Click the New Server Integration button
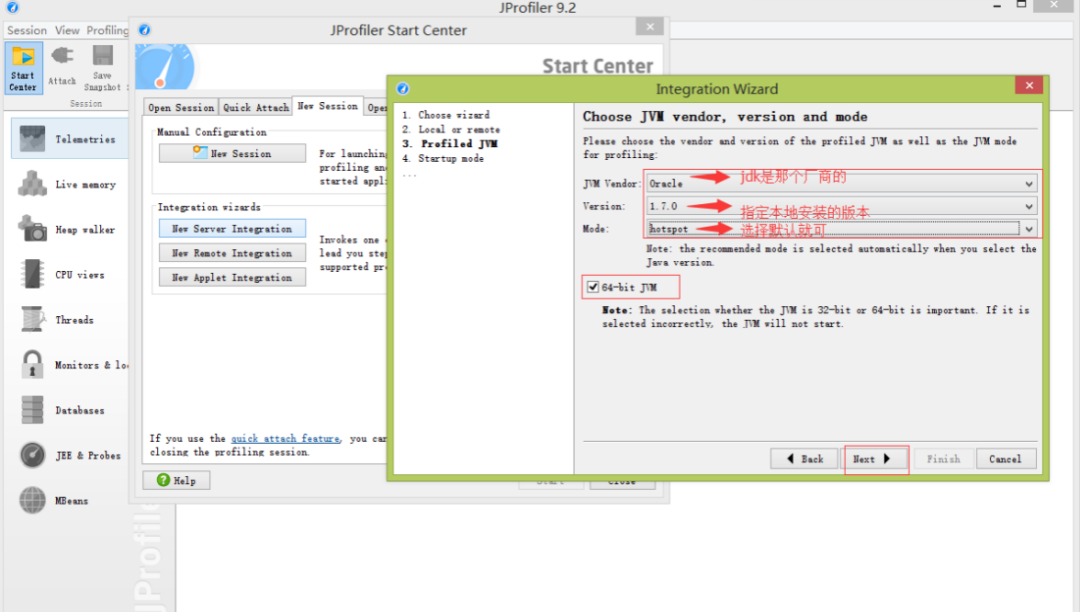 [232, 229]
